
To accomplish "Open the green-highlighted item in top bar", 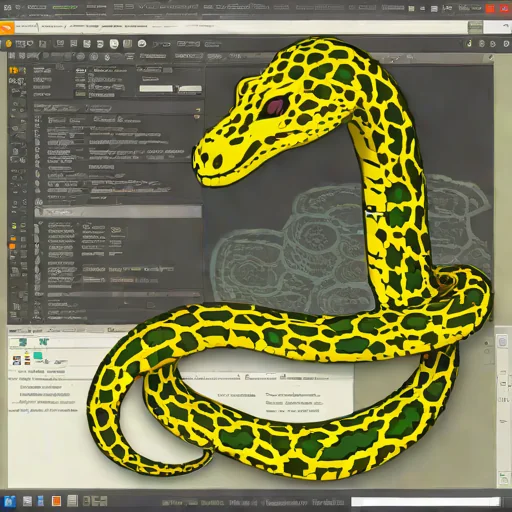I will [x=65, y=7].
